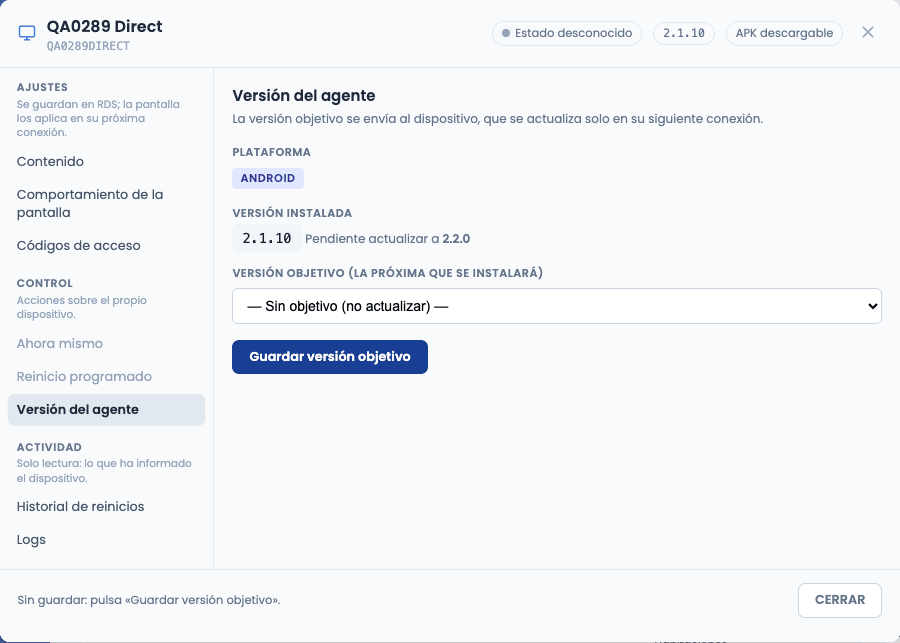
Task: Click the Pendiente actualizar a 2.2.0 text
Action: 387,239
